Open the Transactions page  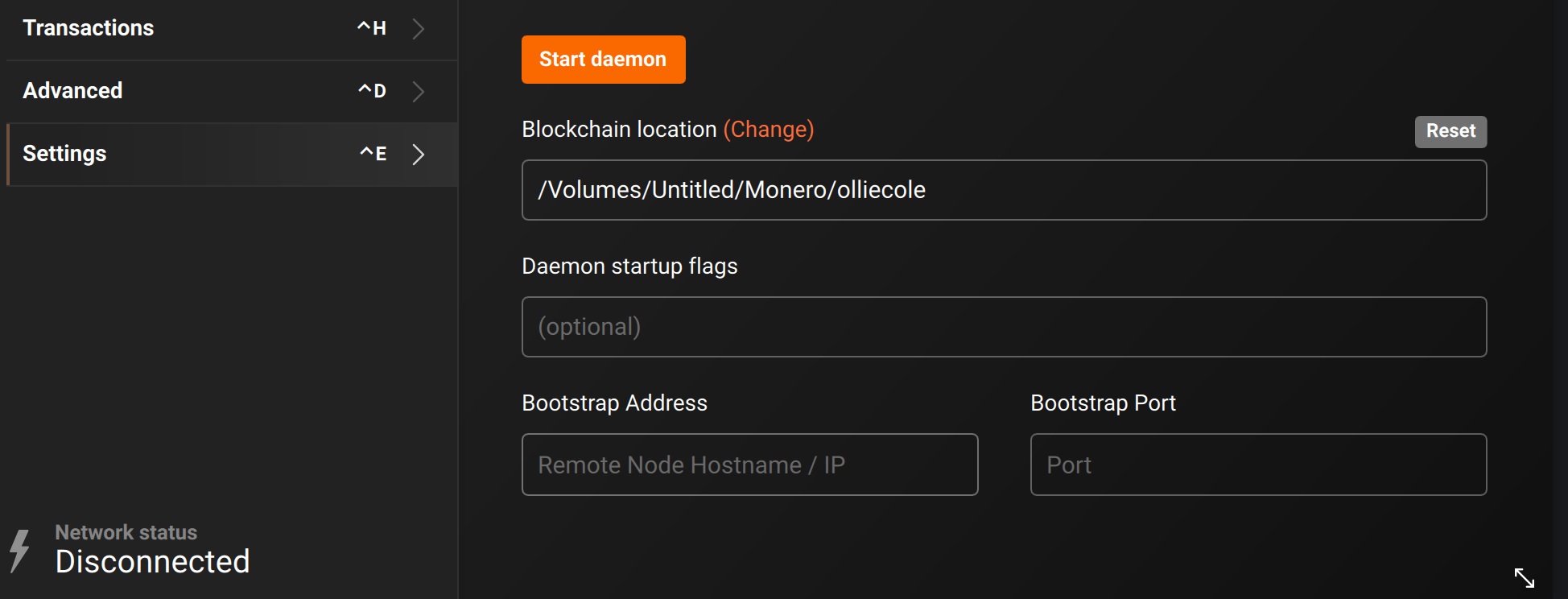point(89,28)
